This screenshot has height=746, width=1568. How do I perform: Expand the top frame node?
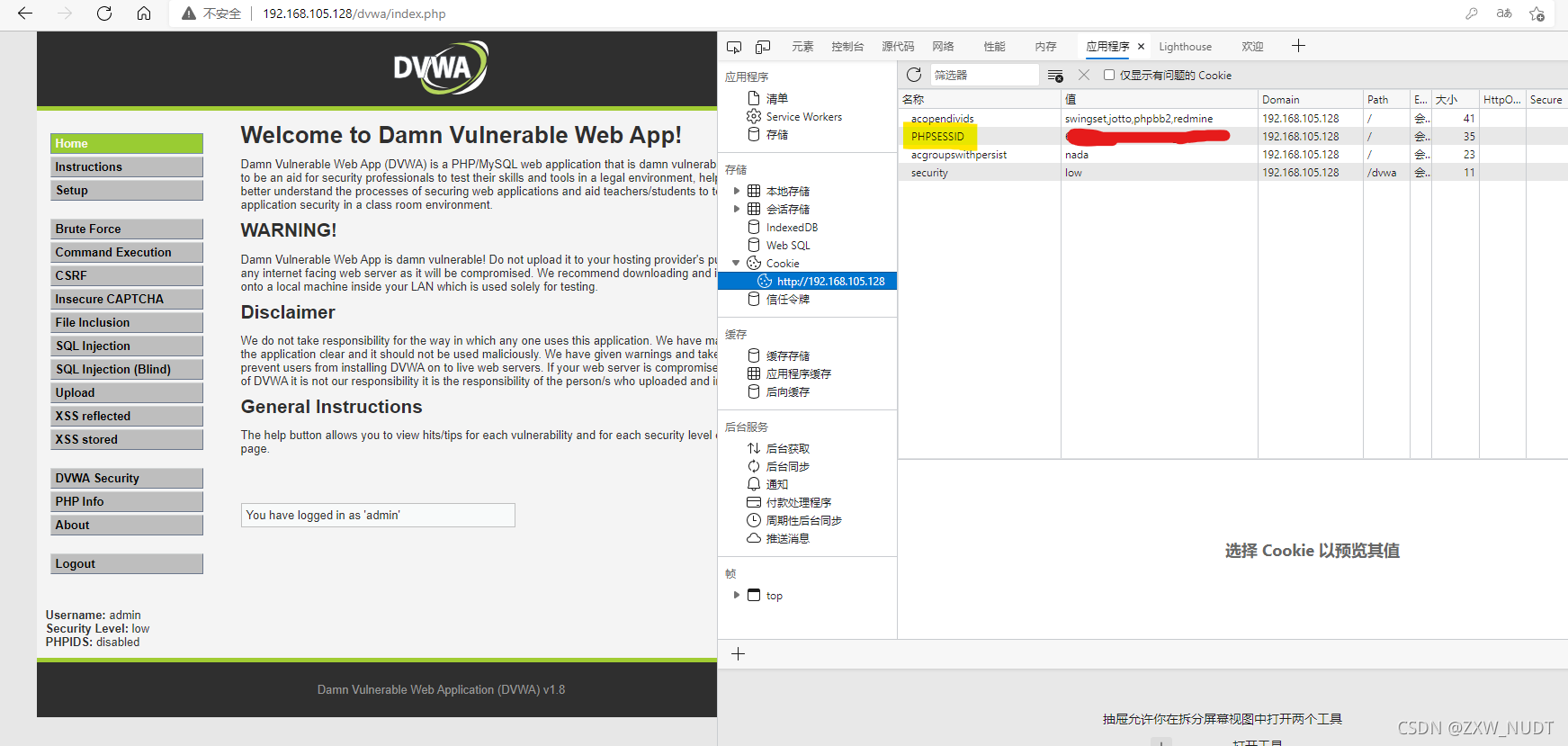pyautogui.click(x=737, y=595)
